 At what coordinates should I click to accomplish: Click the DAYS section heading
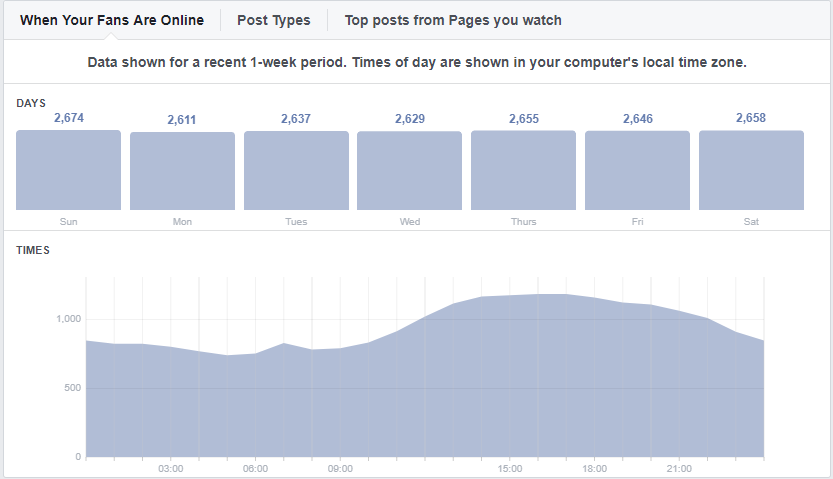tap(31, 103)
